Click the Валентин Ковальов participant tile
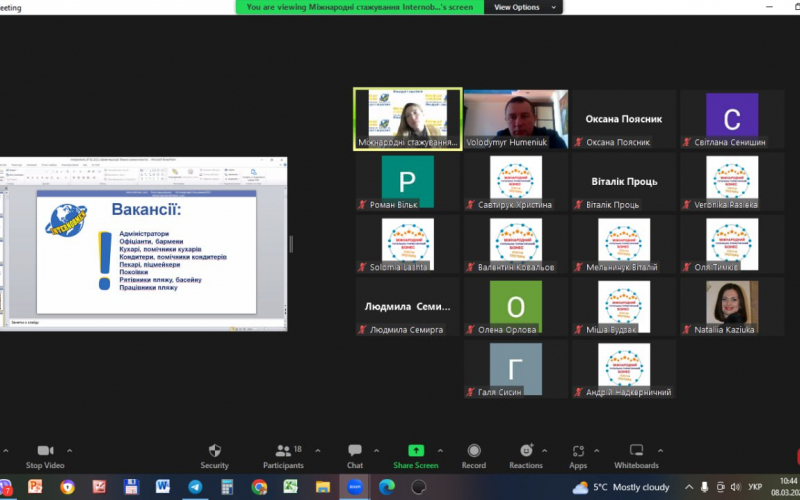 tap(516, 244)
